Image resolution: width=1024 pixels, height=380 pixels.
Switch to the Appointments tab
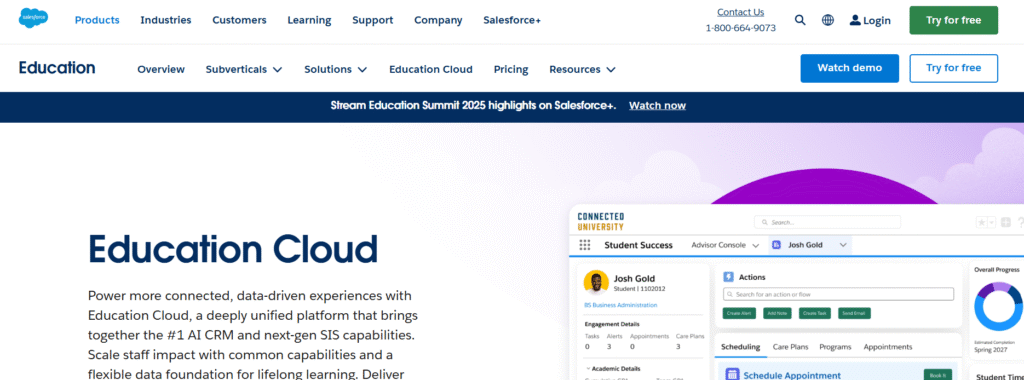click(x=888, y=347)
